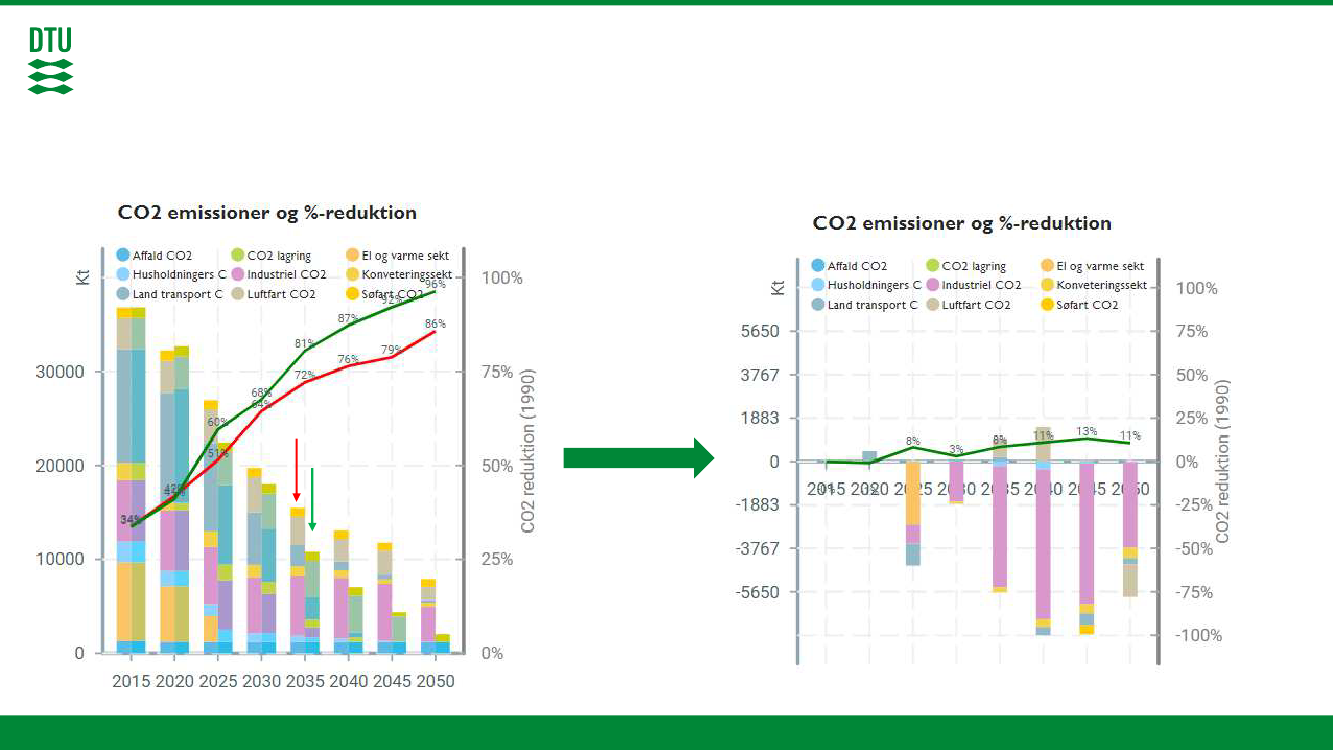Toggle Luftfart CO2 legend entry in left chart
Viewport: 1333px width, 750px height.
coord(273,293)
